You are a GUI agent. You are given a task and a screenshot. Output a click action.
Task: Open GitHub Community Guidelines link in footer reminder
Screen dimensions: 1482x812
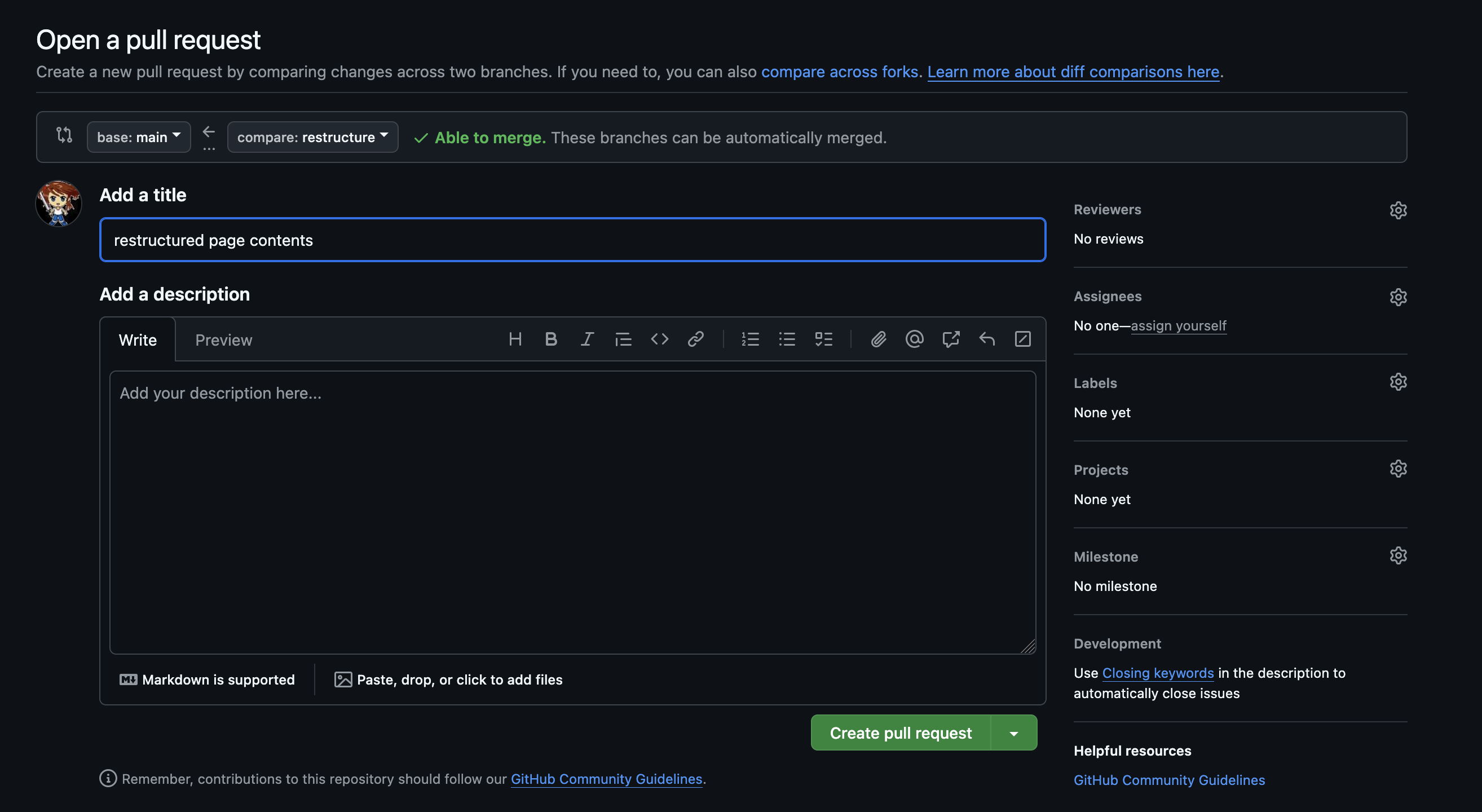(x=606, y=779)
